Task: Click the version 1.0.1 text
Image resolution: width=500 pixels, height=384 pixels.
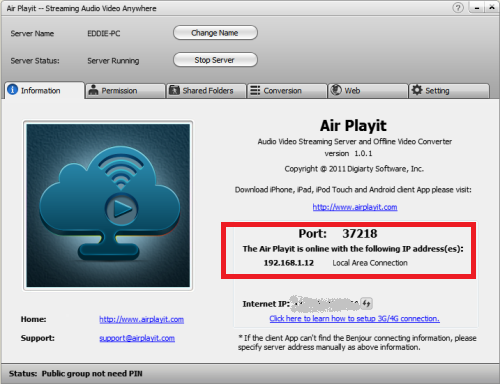Action: point(348,154)
